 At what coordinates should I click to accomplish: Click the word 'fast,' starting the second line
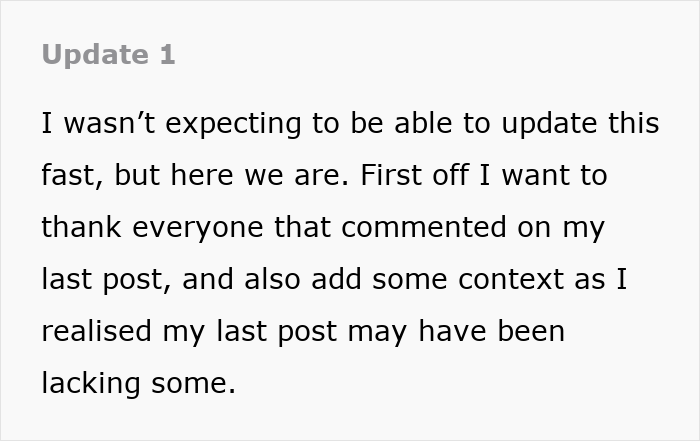[72, 175]
